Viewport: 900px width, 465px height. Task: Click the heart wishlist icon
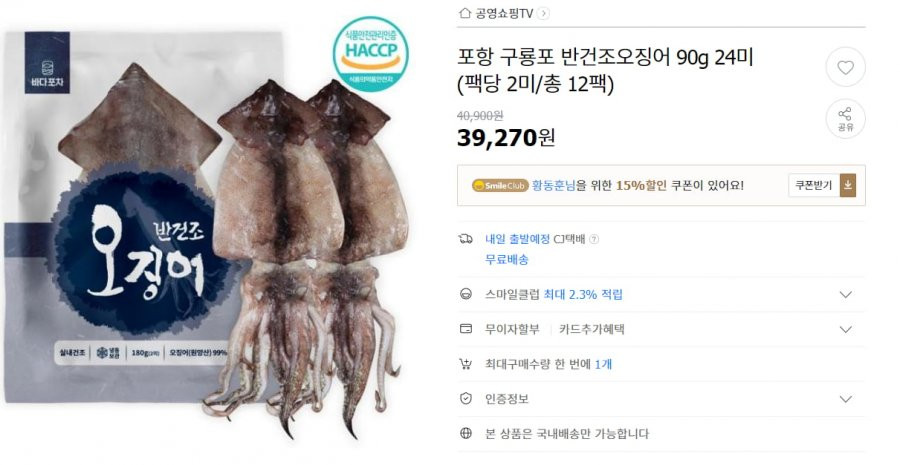[845, 67]
